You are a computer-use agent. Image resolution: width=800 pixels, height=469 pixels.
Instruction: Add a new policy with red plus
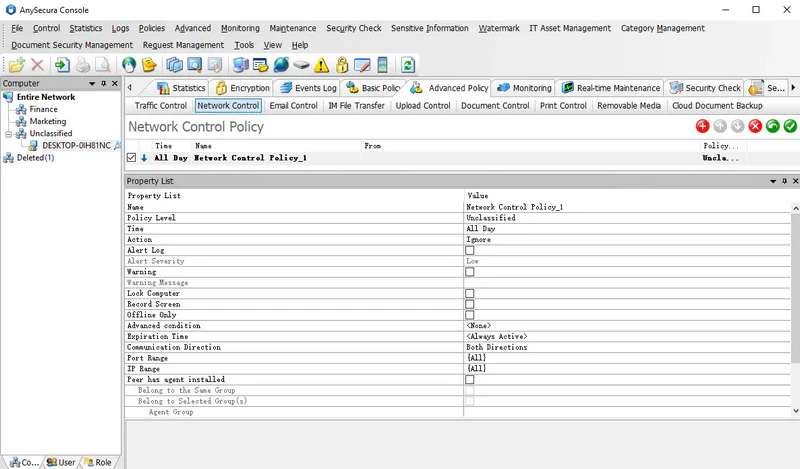point(703,126)
